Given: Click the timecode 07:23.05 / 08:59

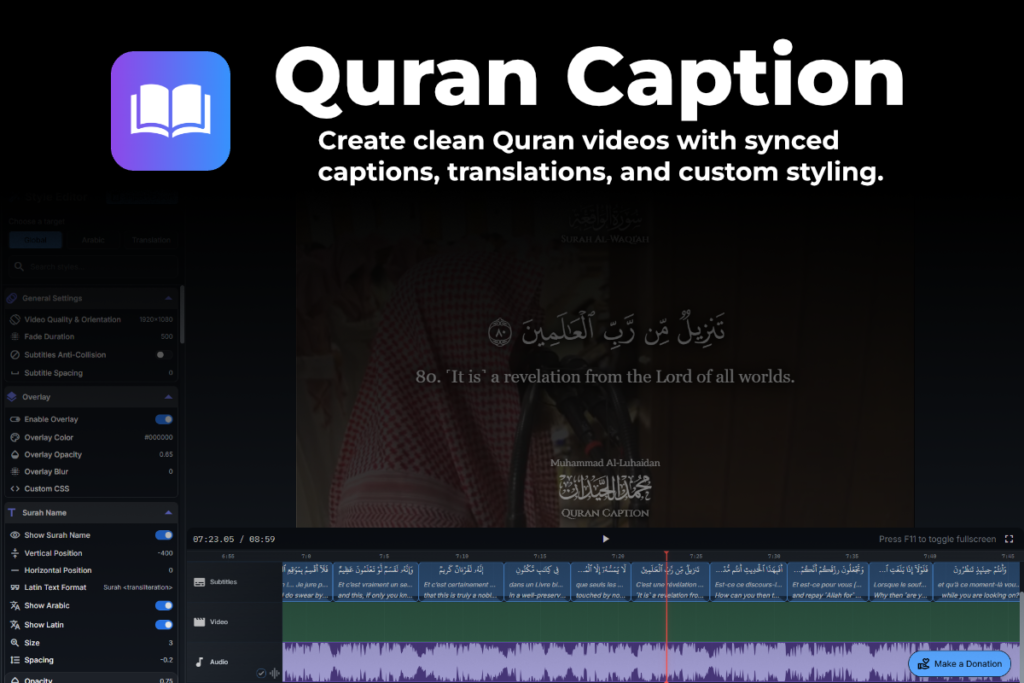Looking at the screenshot, I should (x=234, y=539).
